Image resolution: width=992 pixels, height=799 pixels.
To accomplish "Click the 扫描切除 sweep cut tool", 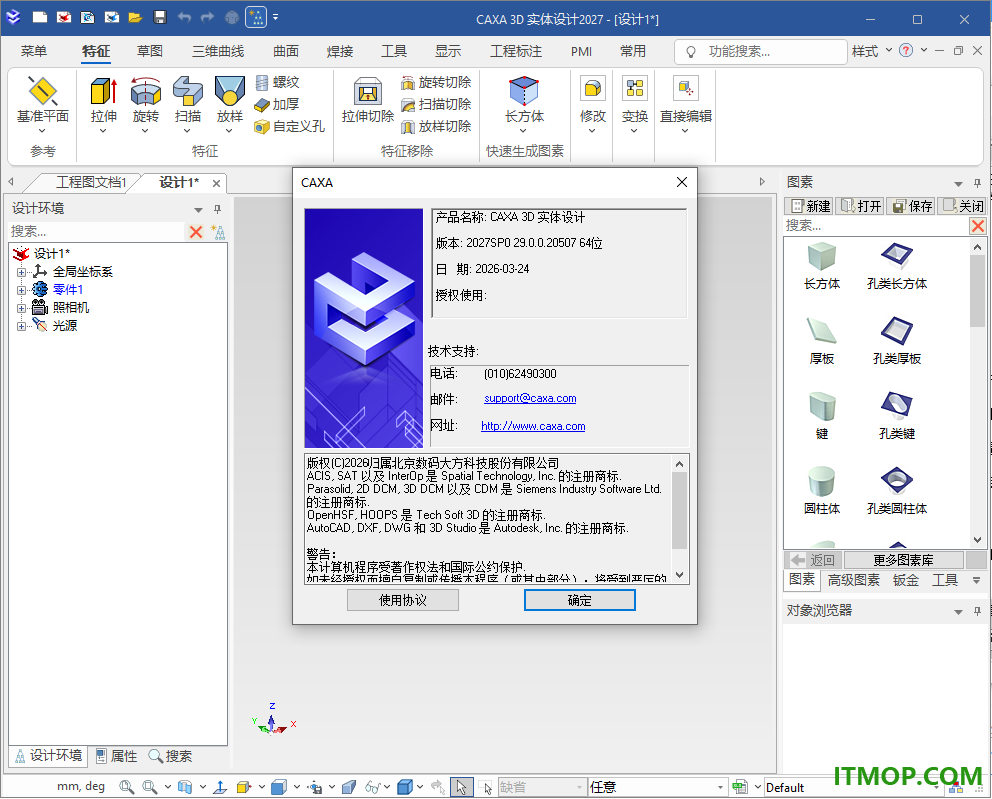I will (436, 104).
